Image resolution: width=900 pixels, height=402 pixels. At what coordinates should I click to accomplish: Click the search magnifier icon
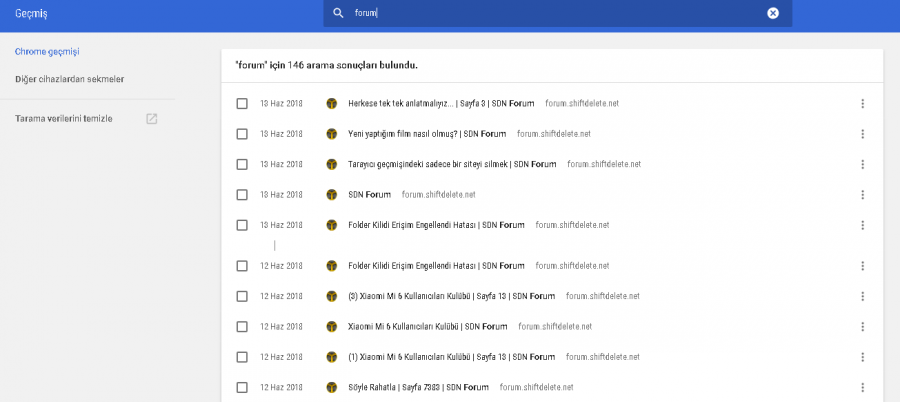pyautogui.click(x=338, y=13)
